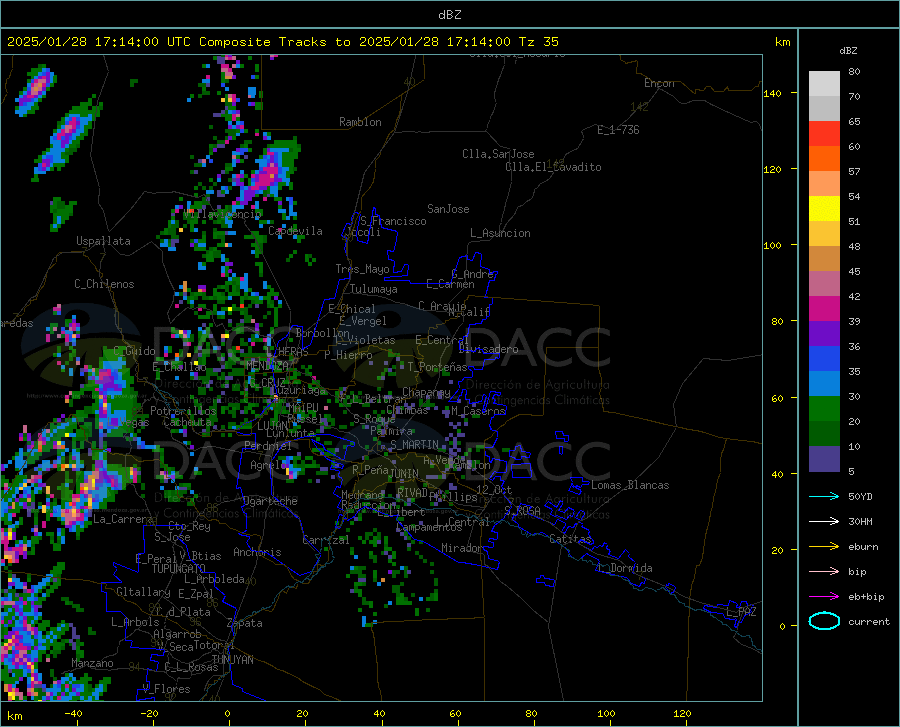The image size is (900, 727).
Task: Click the SanJose map label
Action: (448, 209)
